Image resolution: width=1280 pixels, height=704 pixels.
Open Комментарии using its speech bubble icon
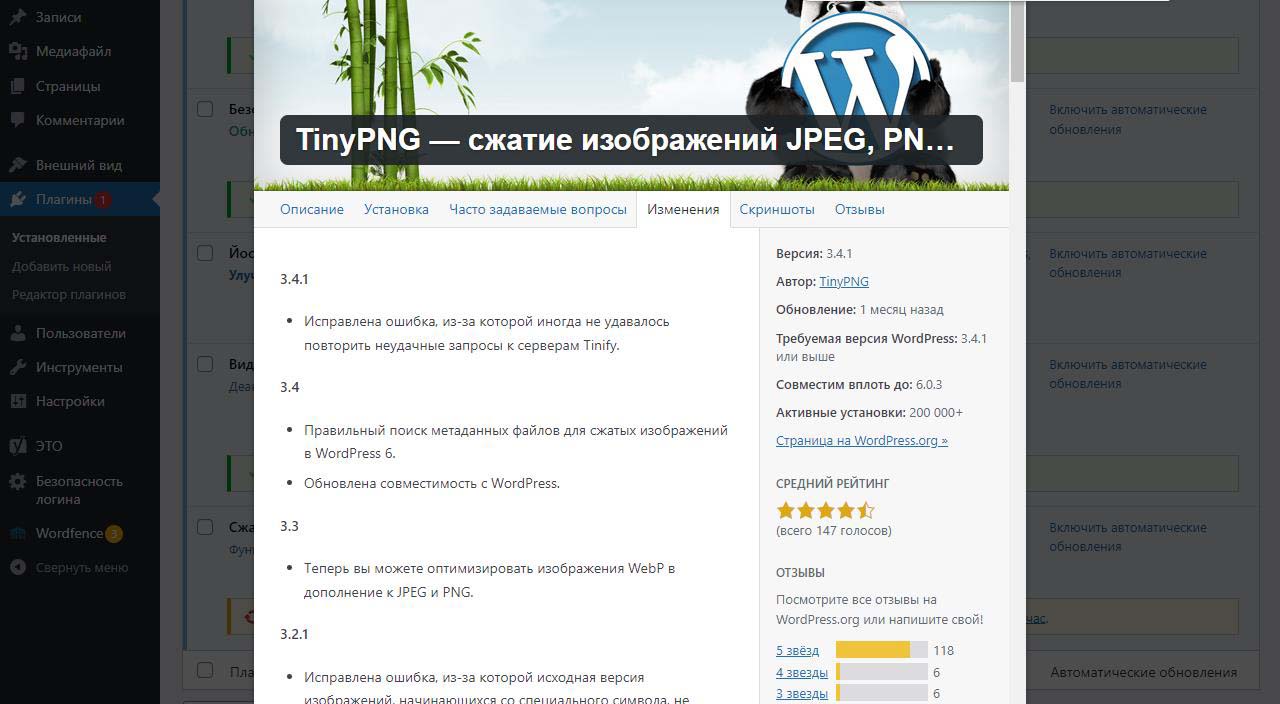(18, 120)
